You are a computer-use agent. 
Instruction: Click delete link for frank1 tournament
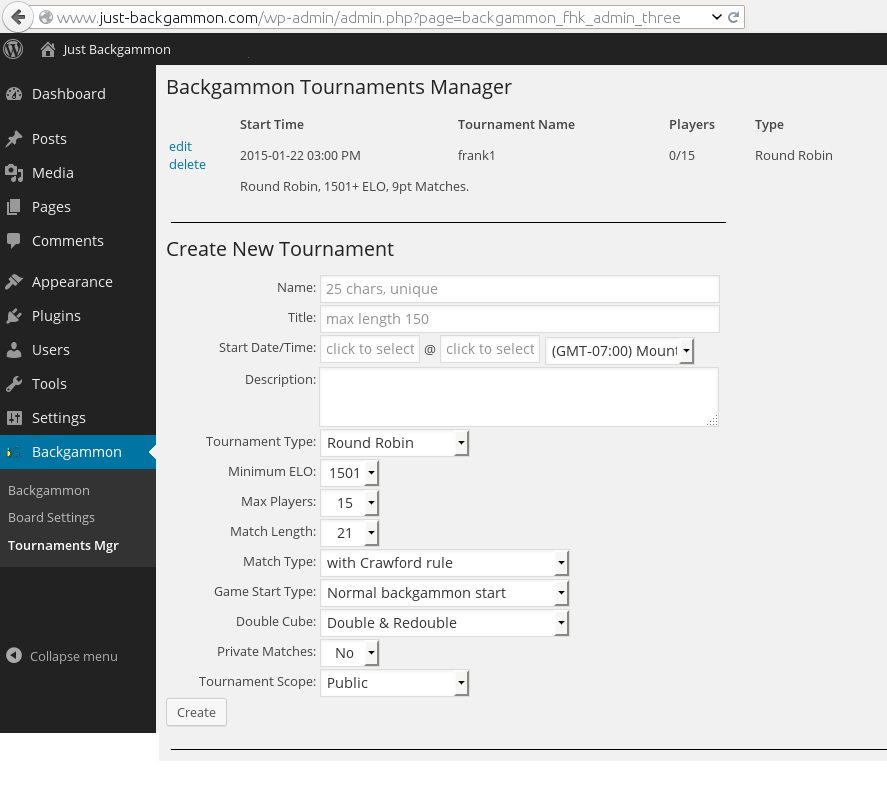[187, 165]
